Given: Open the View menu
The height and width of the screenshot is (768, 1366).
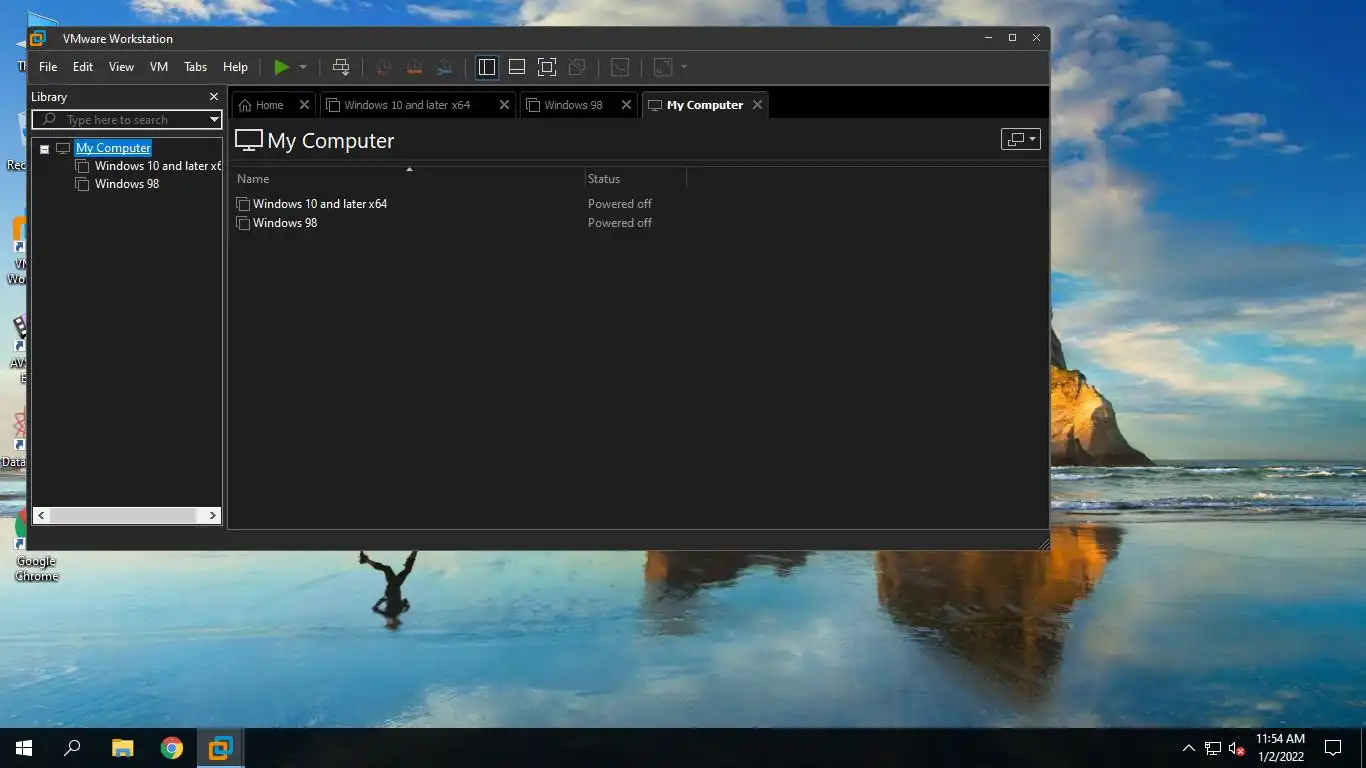Looking at the screenshot, I should pos(121,67).
